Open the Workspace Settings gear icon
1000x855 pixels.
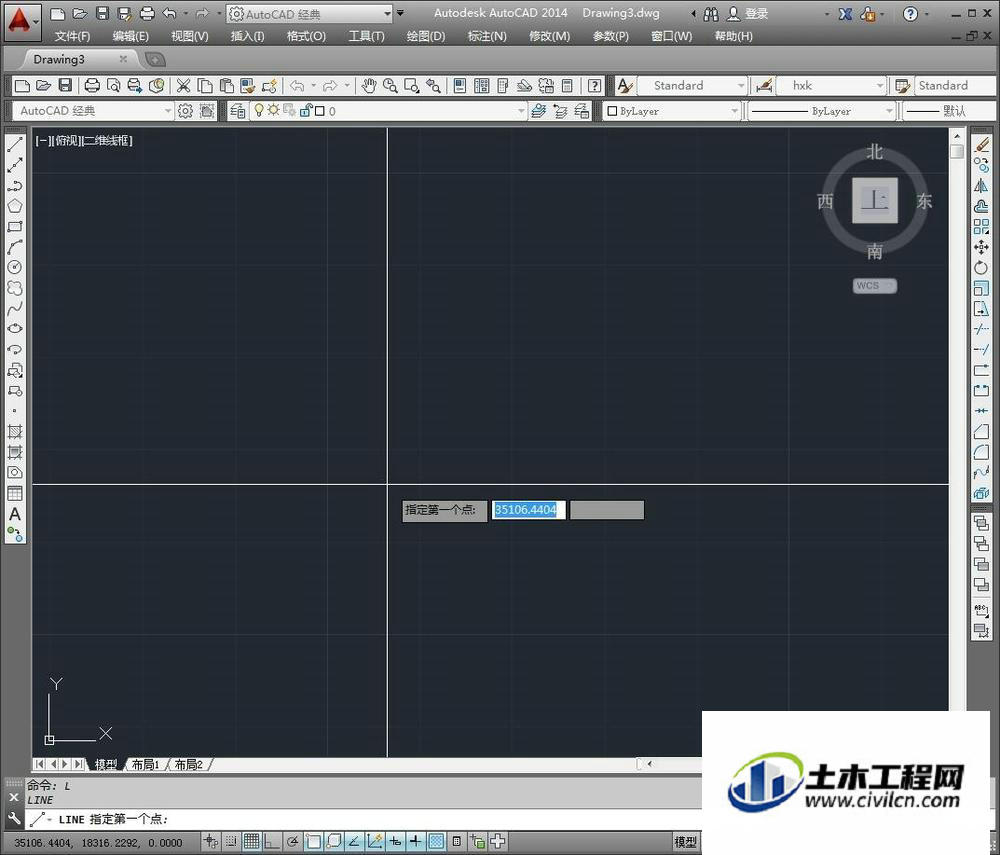[185, 111]
